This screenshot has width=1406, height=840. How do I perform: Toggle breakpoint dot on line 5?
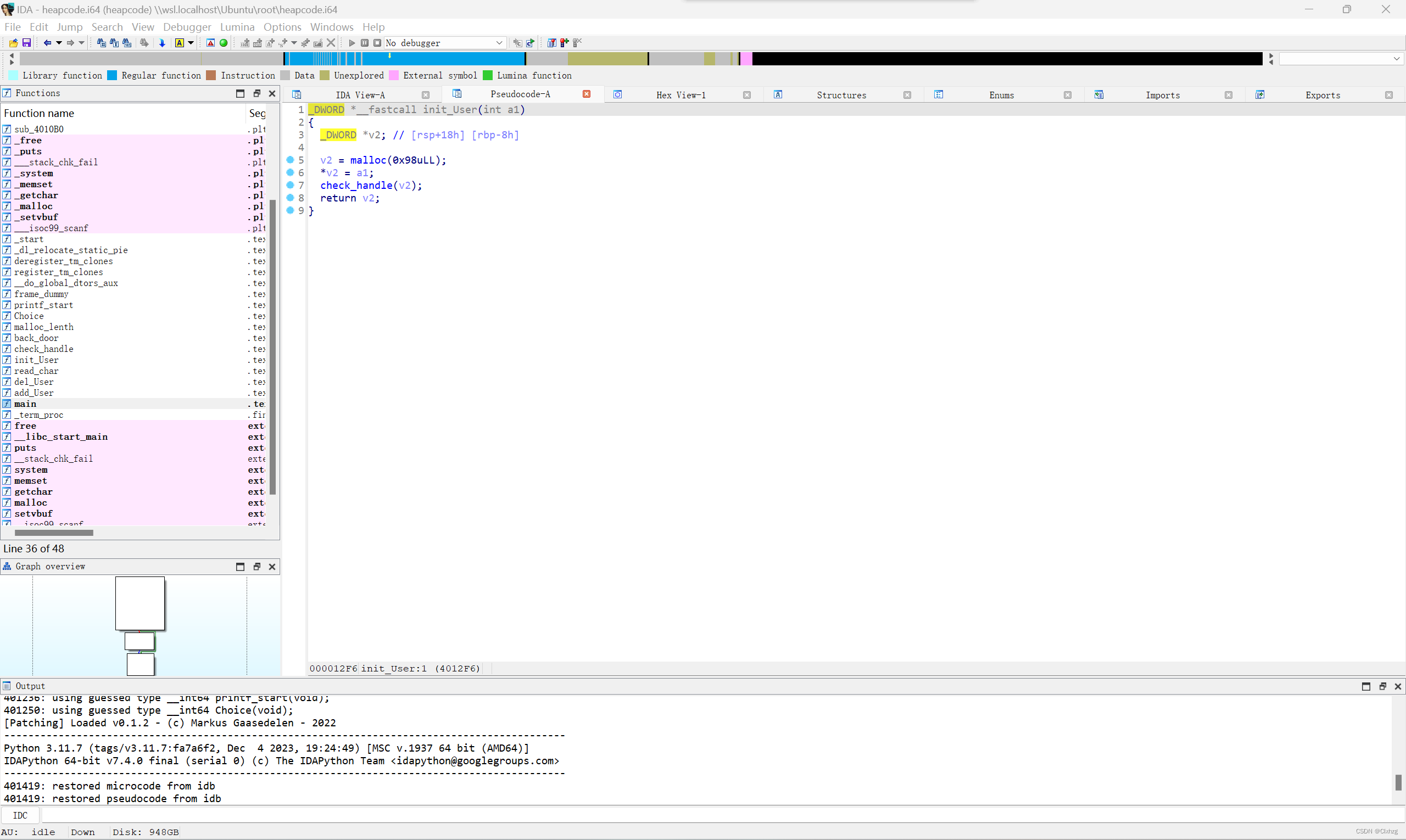pyautogui.click(x=290, y=160)
